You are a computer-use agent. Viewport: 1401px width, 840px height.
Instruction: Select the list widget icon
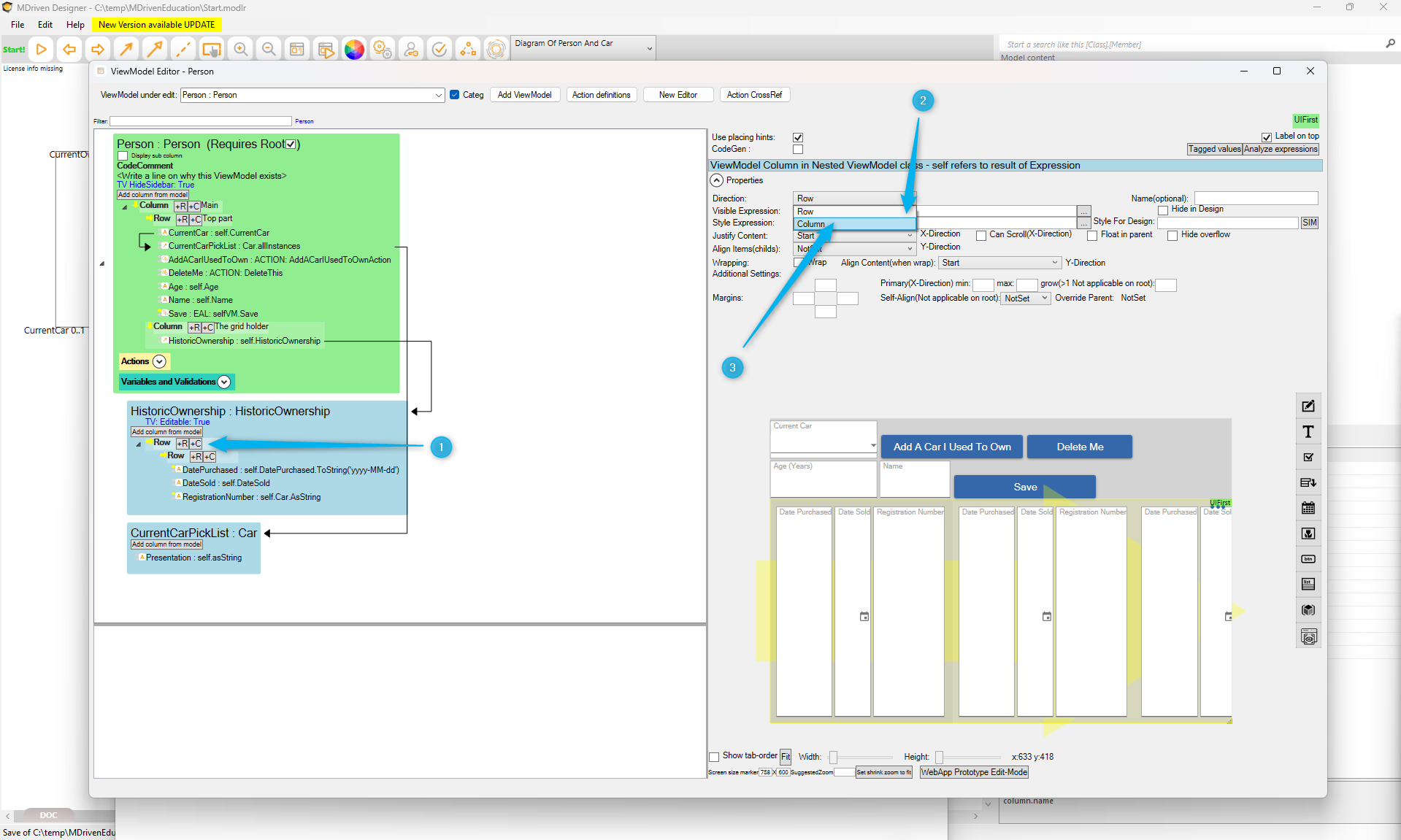(x=1308, y=584)
